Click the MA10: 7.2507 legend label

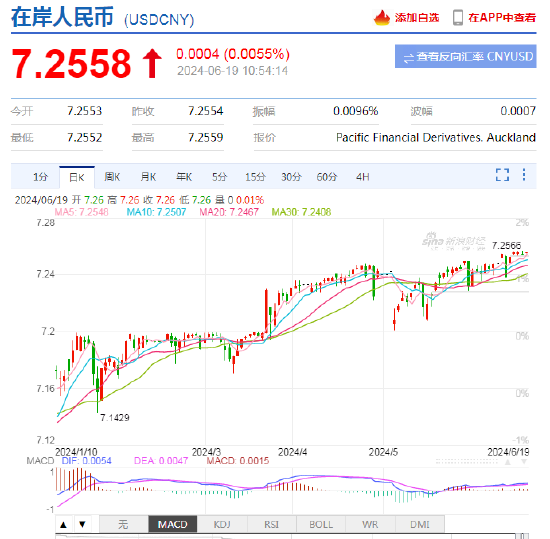point(156,212)
